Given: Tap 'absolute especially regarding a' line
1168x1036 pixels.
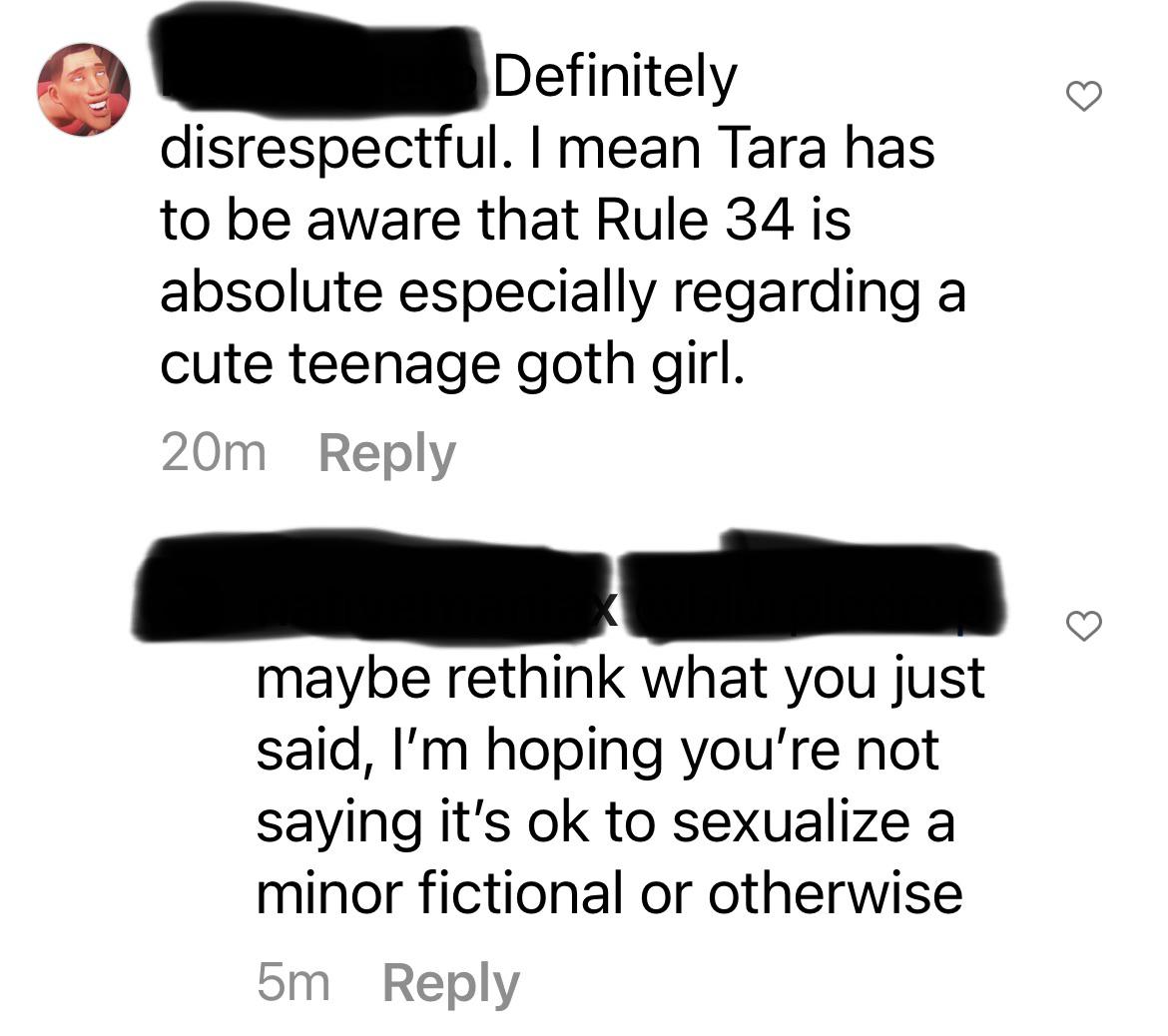Looking at the screenshot, I should pos(563,293).
